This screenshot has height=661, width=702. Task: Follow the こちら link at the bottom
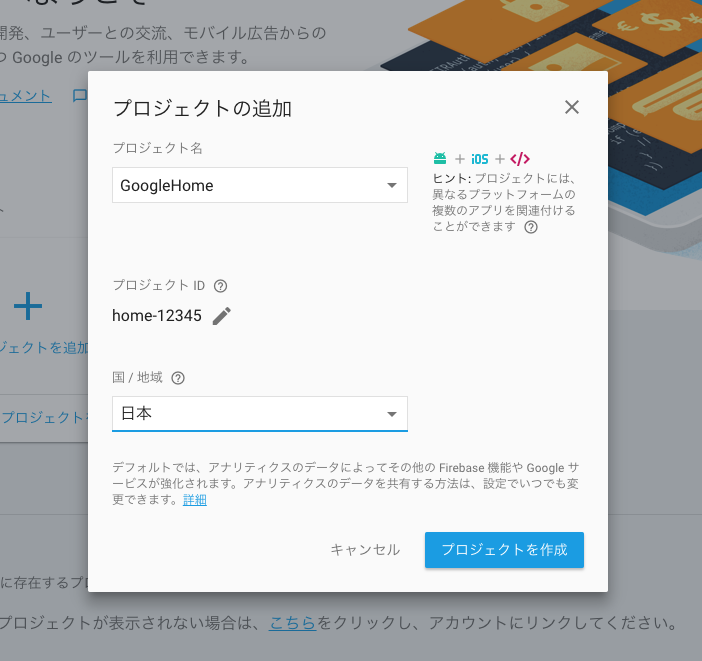[x=292, y=623]
